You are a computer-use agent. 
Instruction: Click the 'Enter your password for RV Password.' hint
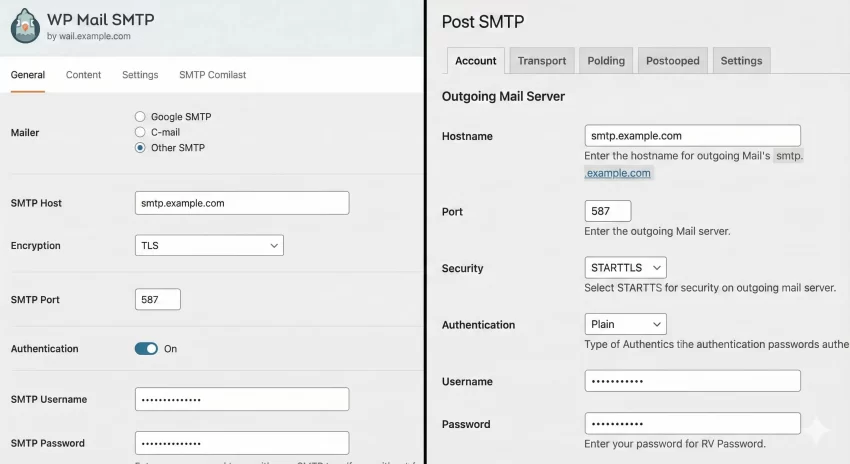[x=675, y=444]
